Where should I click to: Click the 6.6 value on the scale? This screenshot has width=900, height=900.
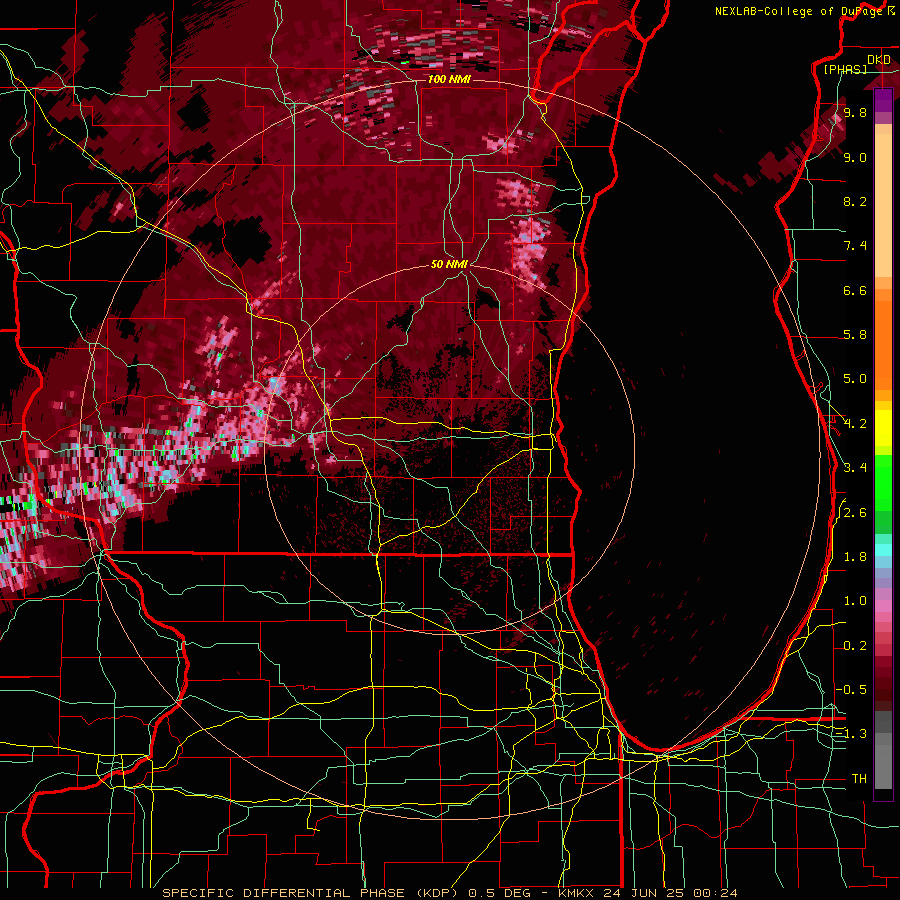click(x=855, y=290)
